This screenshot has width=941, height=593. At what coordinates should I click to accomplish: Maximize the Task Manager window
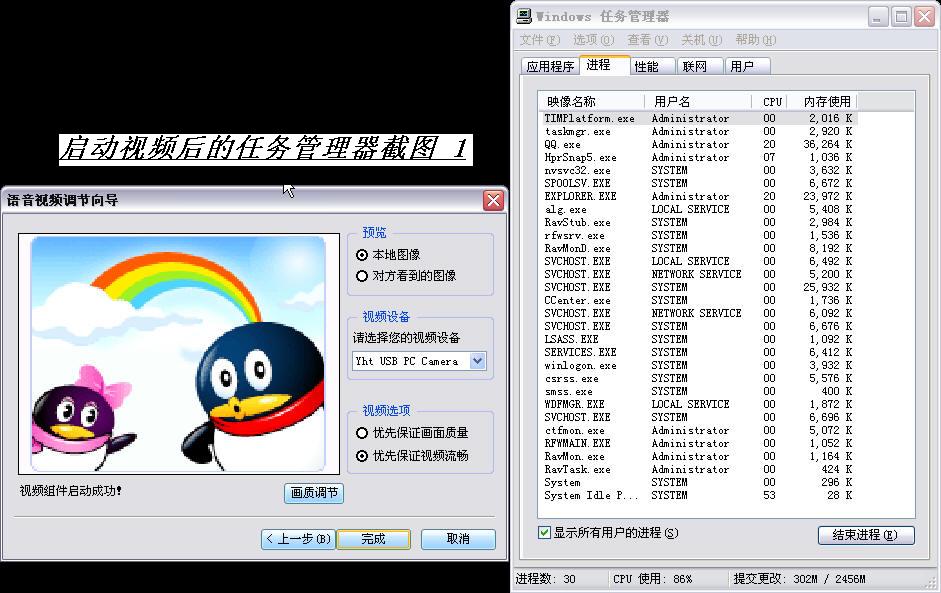901,17
